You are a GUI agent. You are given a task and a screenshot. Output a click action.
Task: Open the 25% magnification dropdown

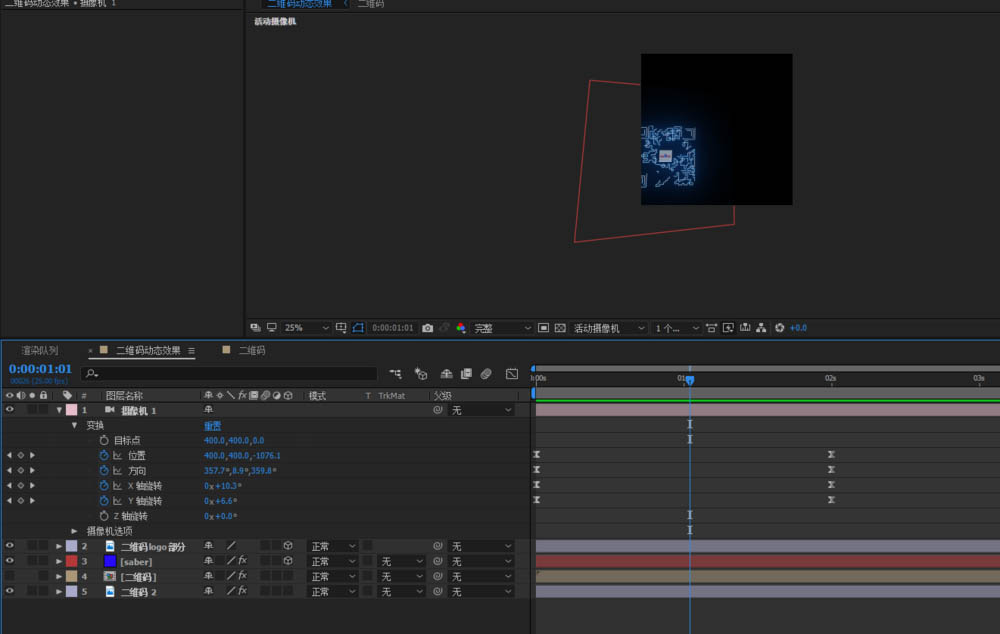point(307,328)
